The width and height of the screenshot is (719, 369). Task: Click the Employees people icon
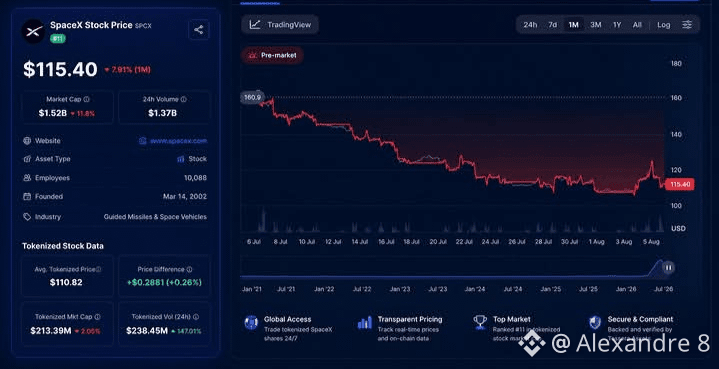(x=27, y=178)
